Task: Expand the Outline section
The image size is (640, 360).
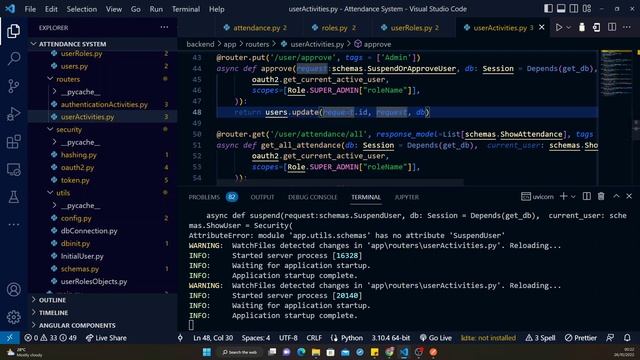Action: pos(102,300)
